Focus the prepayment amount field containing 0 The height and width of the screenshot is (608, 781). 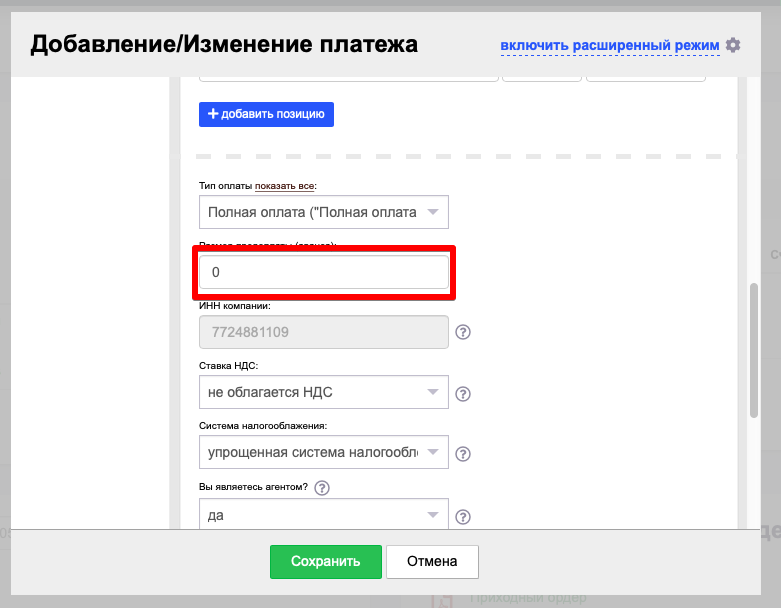(324, 272)
